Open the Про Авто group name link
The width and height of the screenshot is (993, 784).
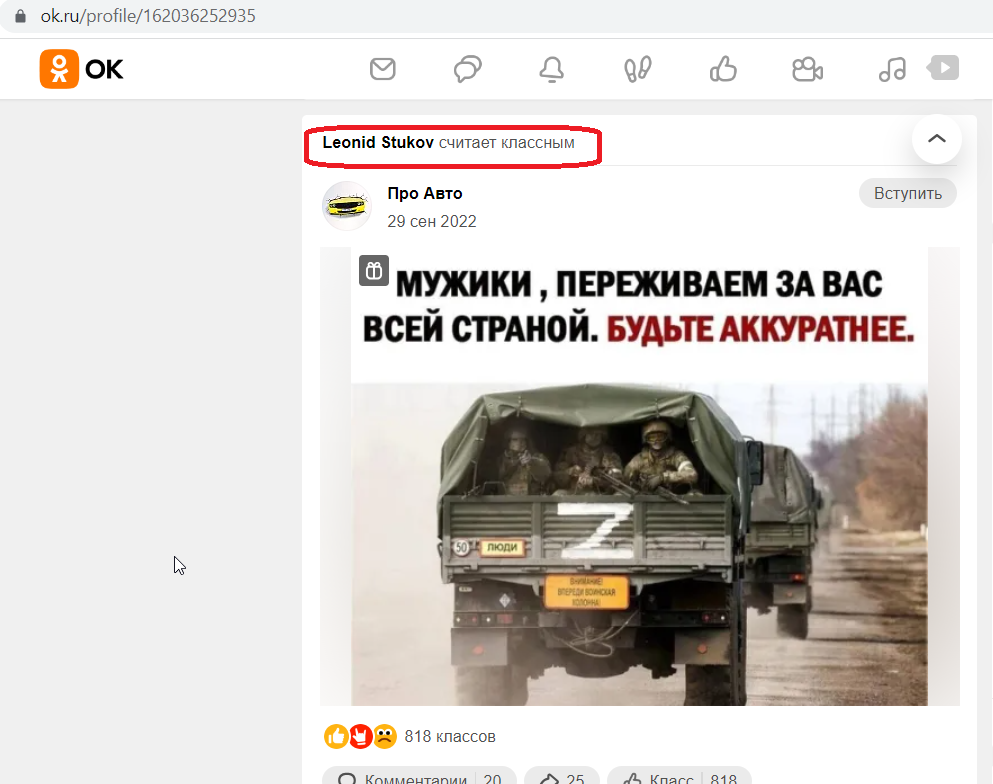425,193
